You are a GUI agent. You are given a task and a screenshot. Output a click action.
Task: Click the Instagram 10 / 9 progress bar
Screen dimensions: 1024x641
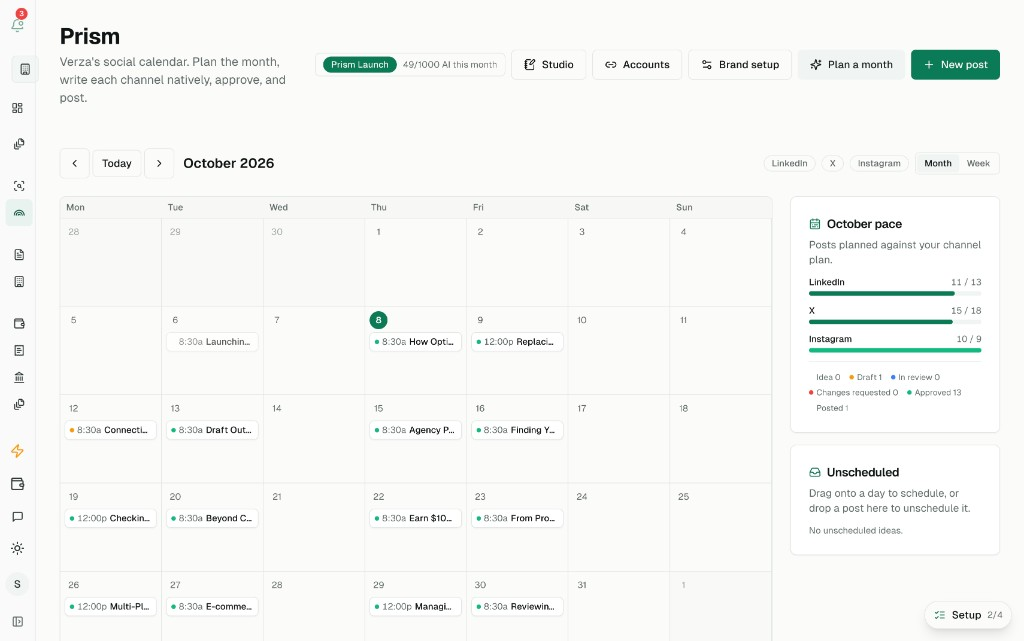(x=895, y=351)
